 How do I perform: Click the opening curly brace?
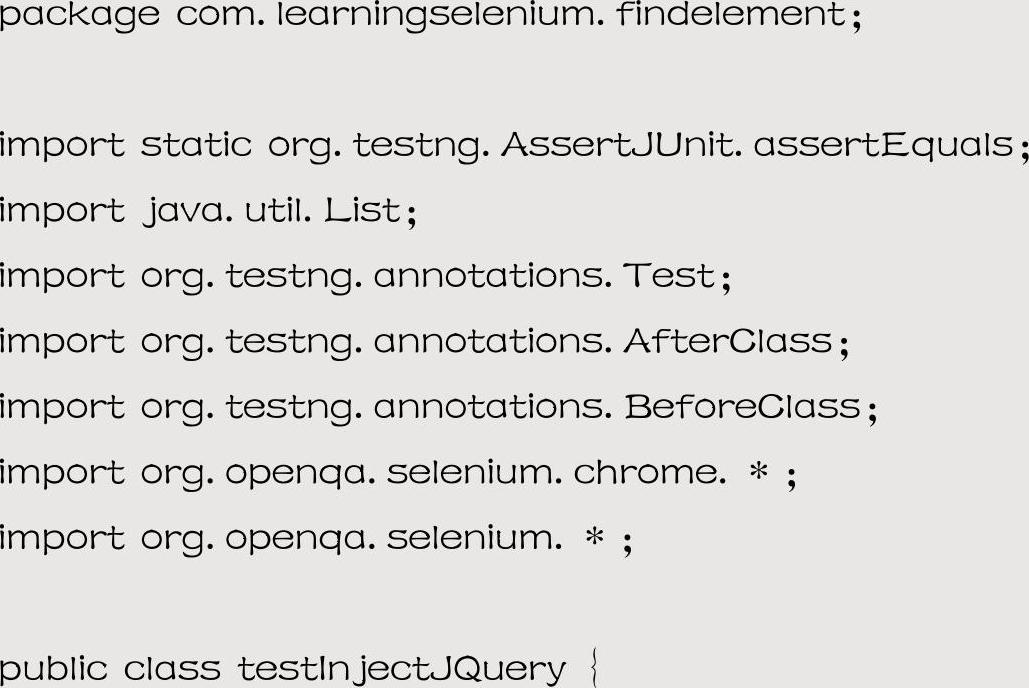click(593, 668)
